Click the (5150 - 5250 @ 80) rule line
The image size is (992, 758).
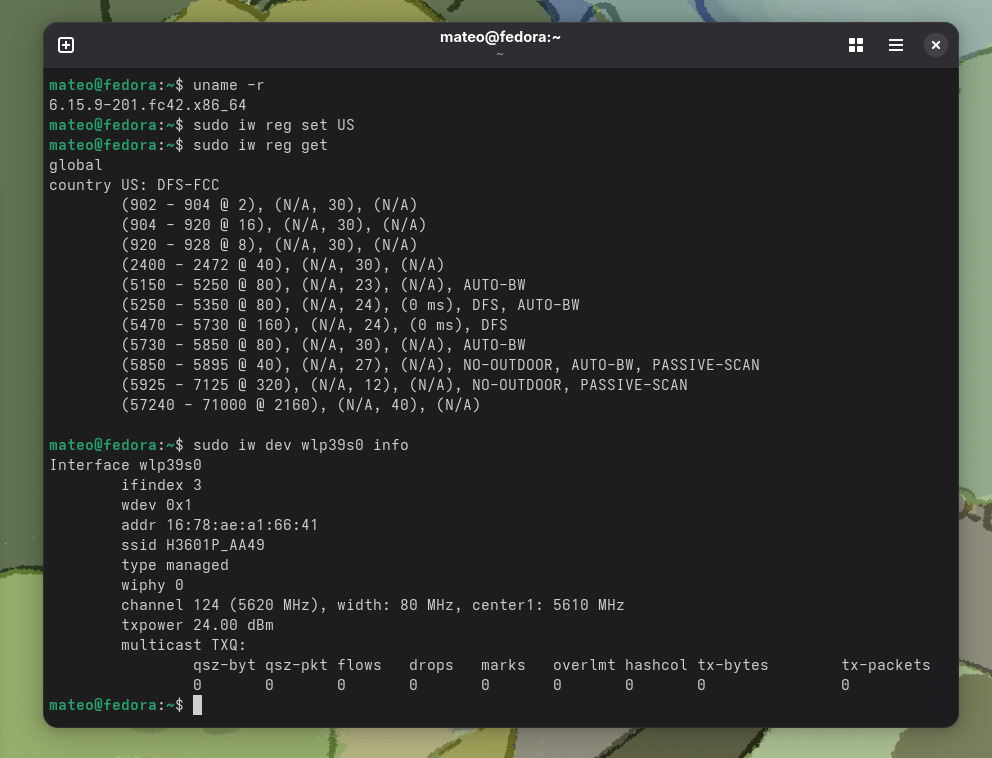pos(323,285)
